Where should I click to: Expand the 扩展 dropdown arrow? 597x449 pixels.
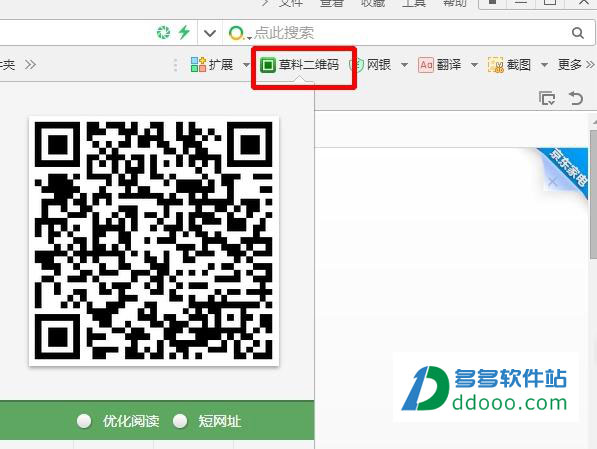coord(246,65)
